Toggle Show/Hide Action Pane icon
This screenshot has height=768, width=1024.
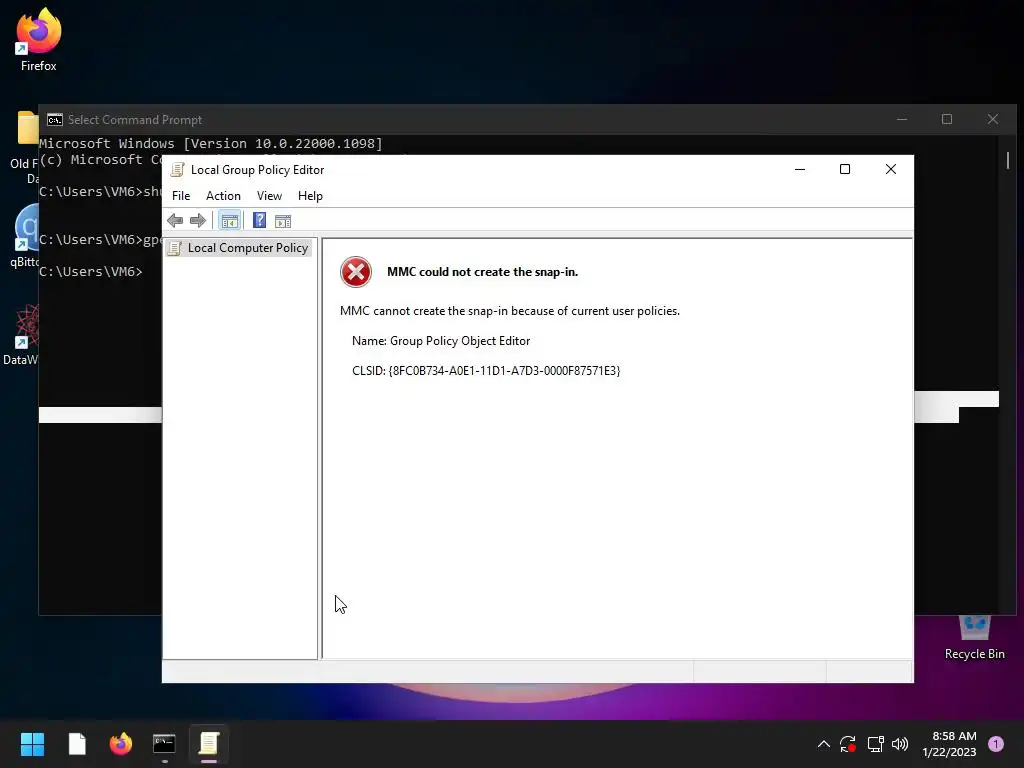(x=283, y=221)
